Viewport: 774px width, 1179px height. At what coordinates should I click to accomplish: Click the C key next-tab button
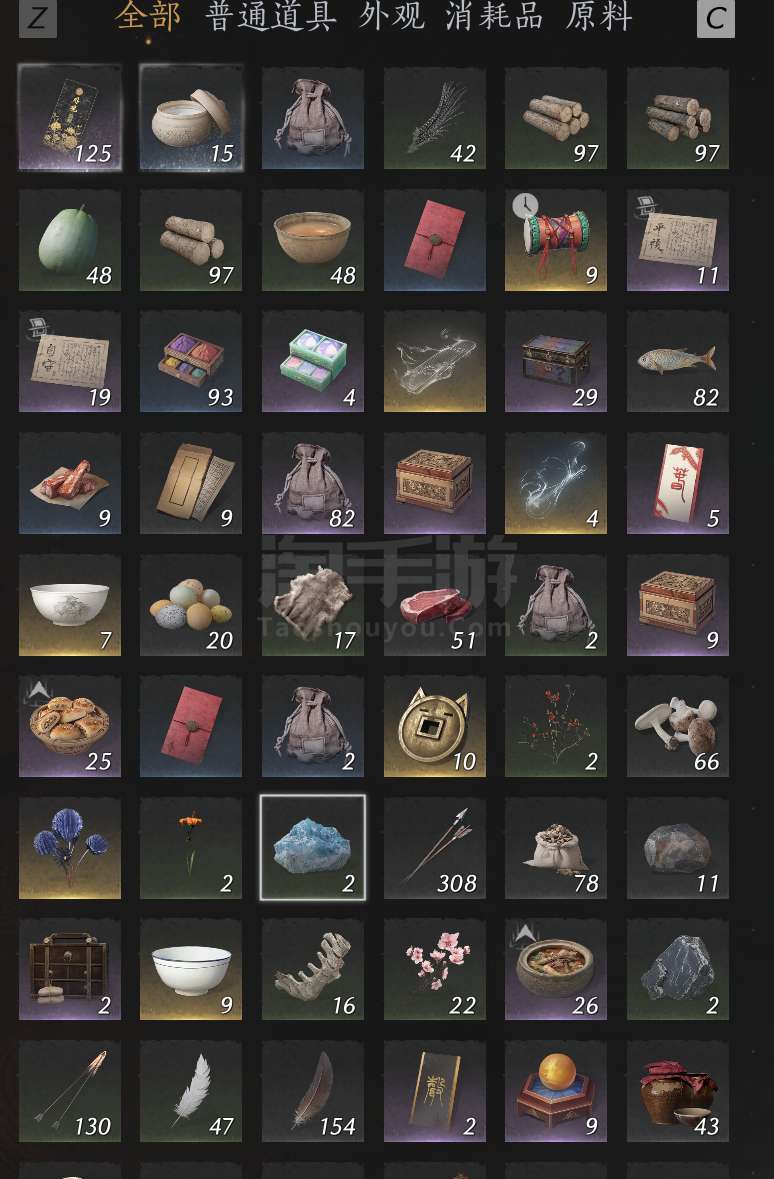click(716, 18)
